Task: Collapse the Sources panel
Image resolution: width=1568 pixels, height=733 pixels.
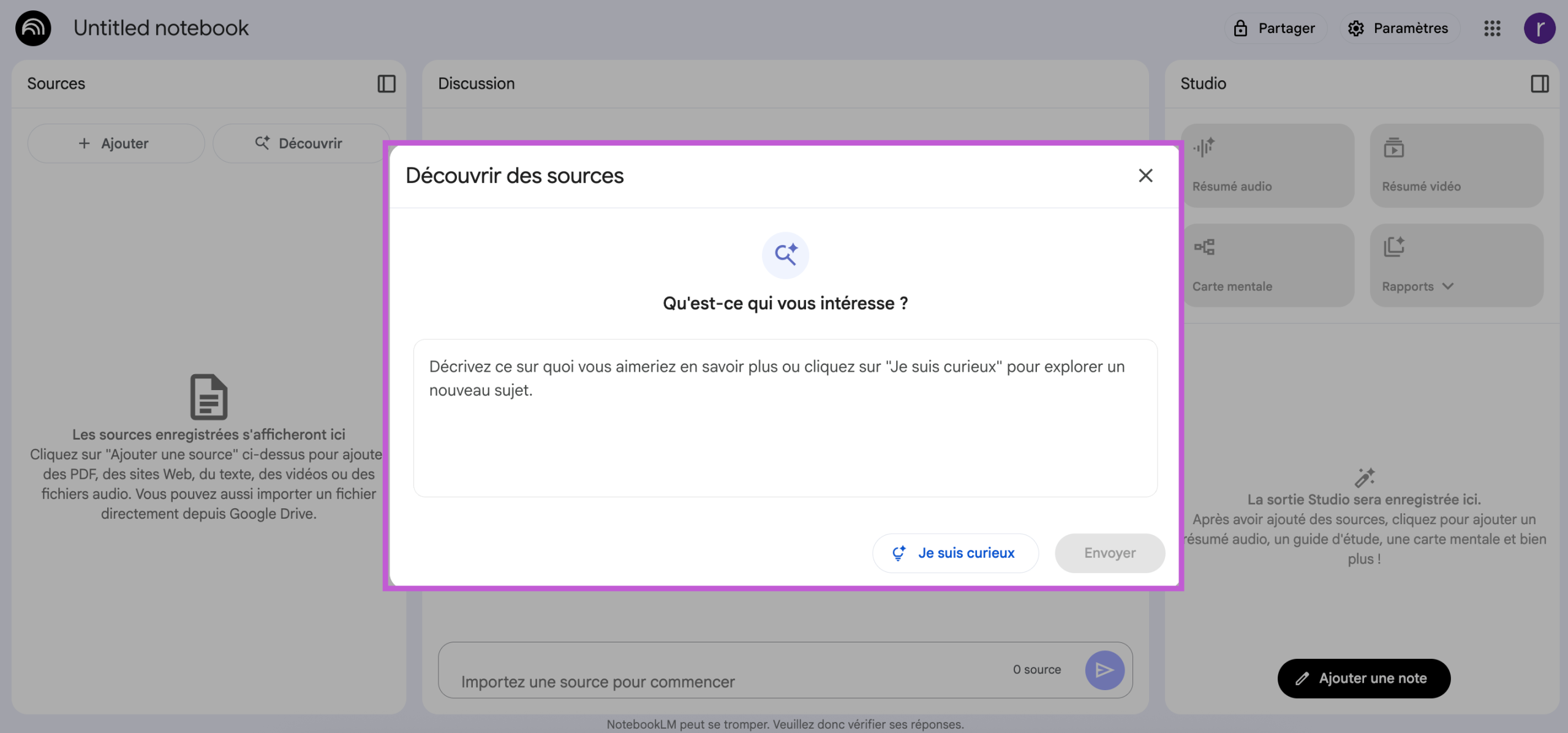Action: [x=386, y=83]
